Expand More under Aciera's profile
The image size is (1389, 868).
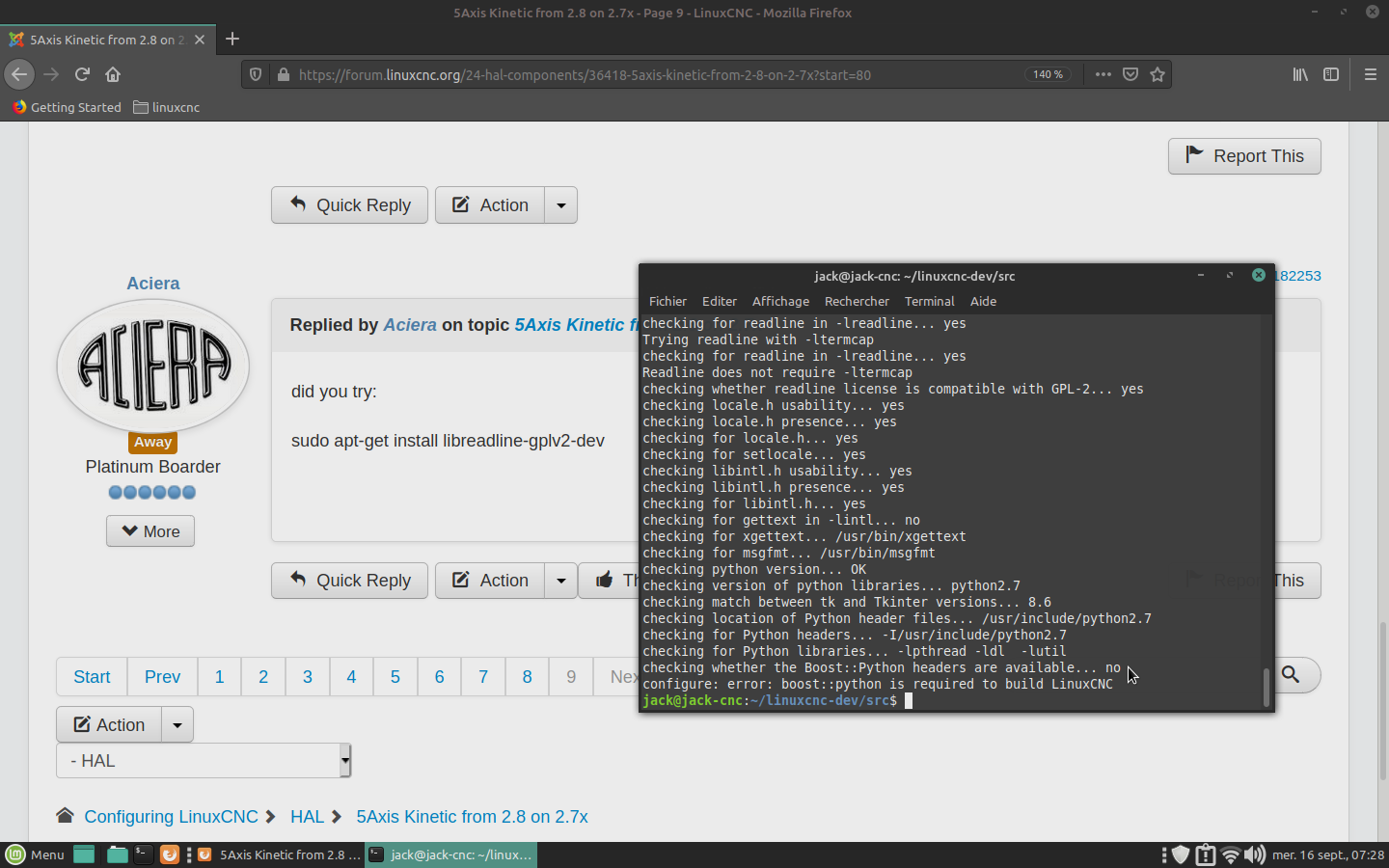pyautogui.click(x=150, y=531)
